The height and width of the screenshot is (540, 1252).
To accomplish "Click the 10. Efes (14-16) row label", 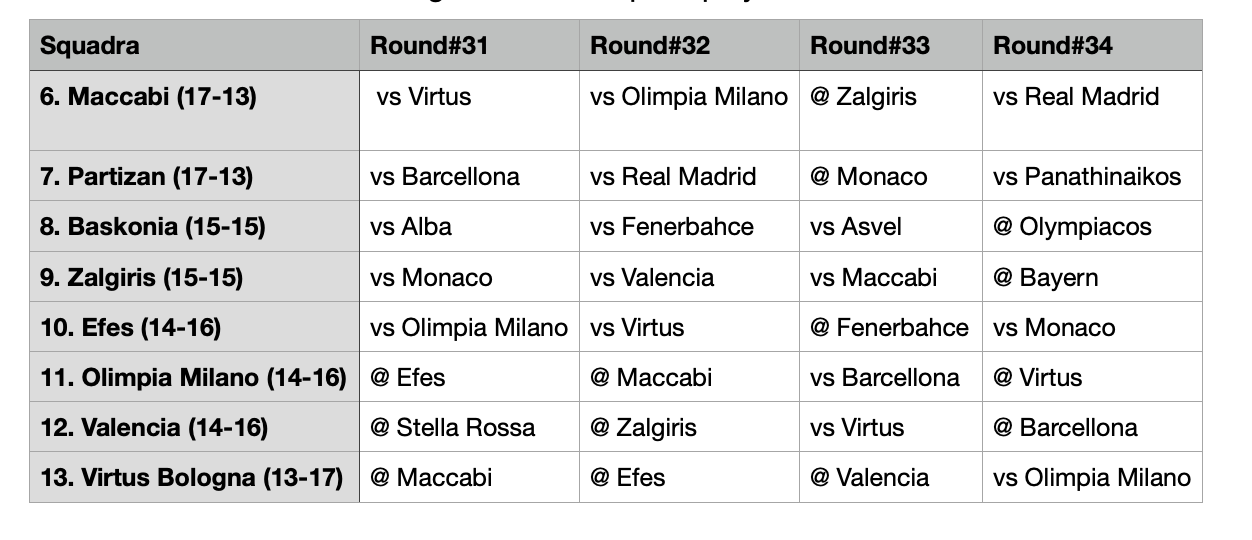I will click(194, 327).
